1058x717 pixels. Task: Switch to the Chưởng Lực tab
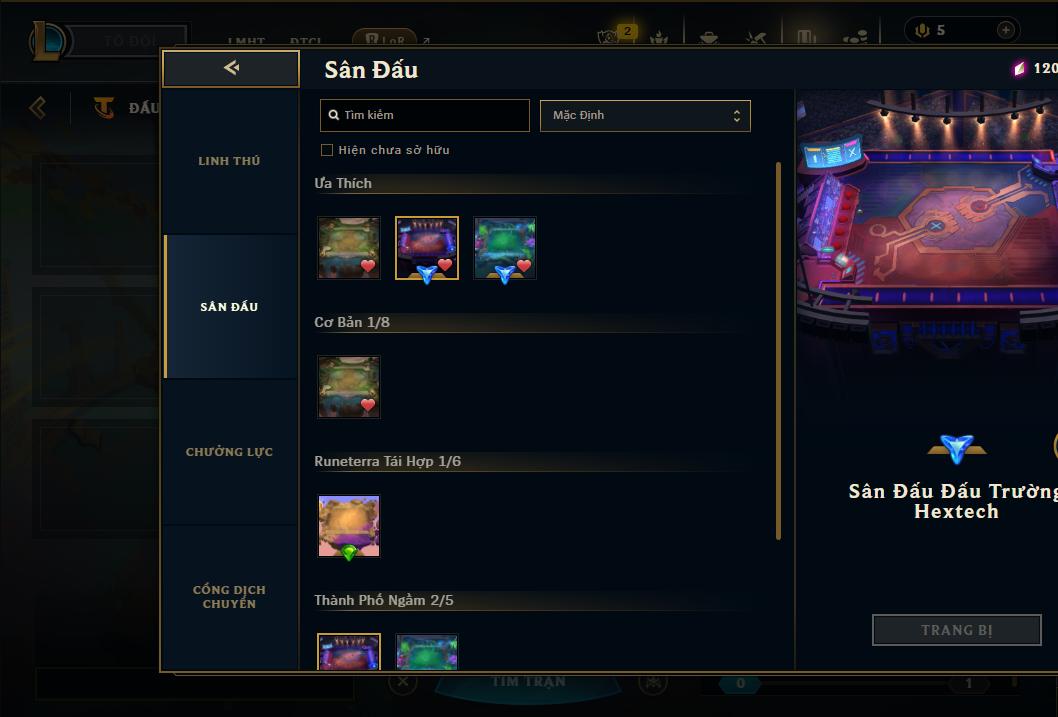230,452
